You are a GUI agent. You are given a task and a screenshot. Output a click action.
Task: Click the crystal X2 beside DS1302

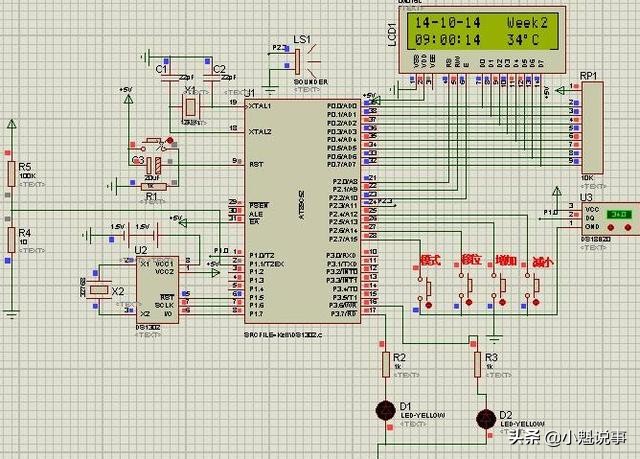pyautogui.click(x=99, y=290)
